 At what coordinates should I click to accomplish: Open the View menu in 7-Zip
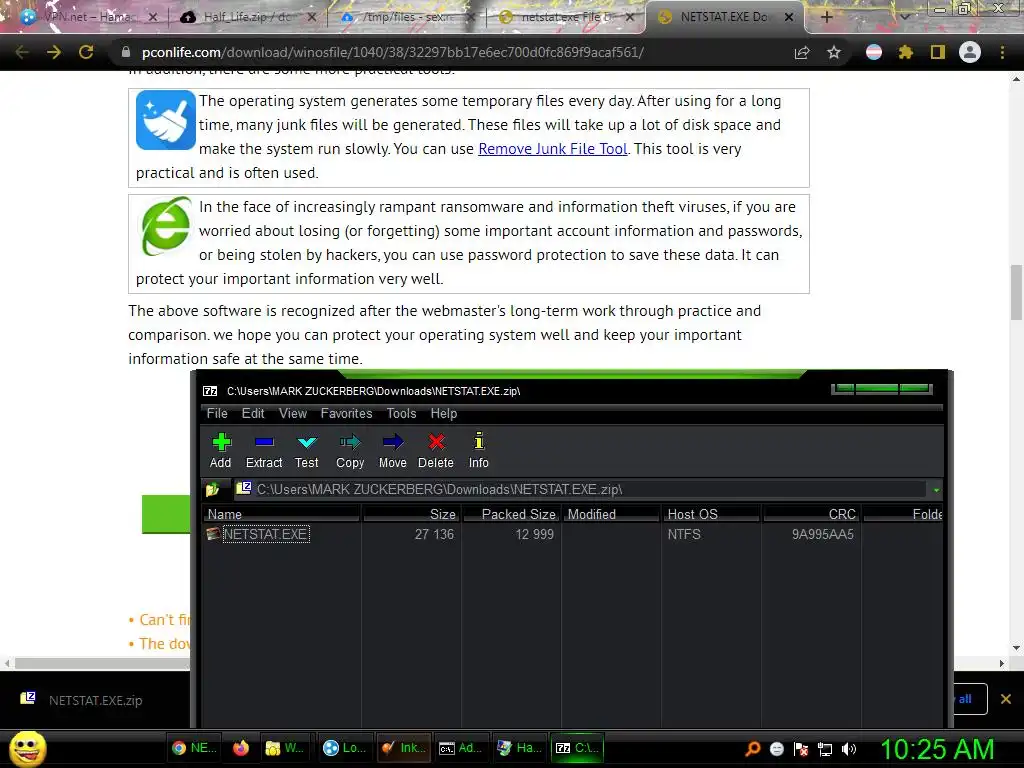pyautogui.click(x=293, y=413)
